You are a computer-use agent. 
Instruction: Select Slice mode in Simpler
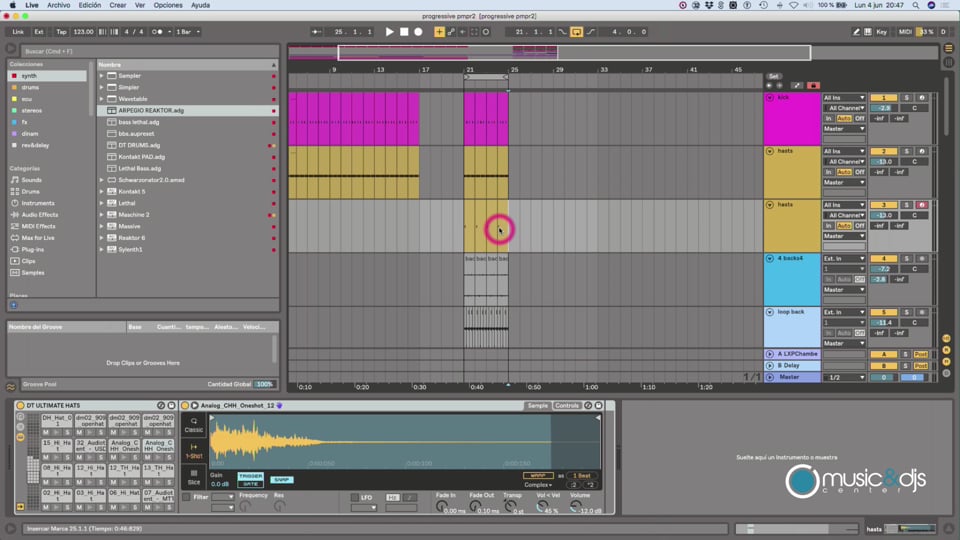(193, 478)
